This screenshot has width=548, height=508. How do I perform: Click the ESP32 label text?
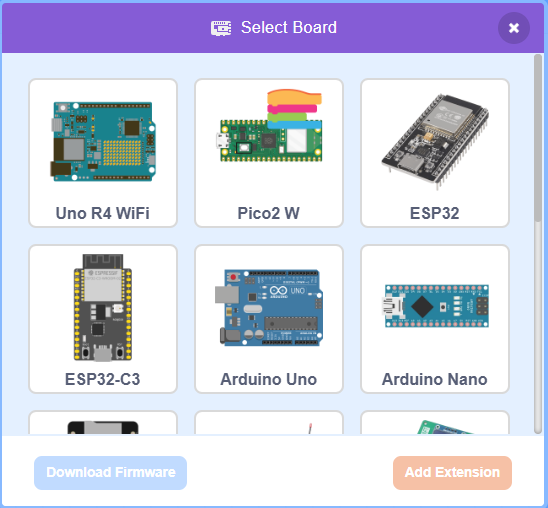435,213
